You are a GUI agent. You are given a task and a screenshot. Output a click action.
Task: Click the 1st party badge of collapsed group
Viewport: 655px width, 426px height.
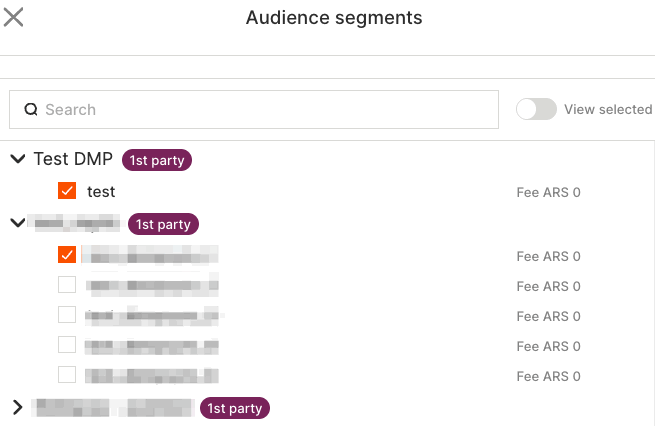coord(235,408)
